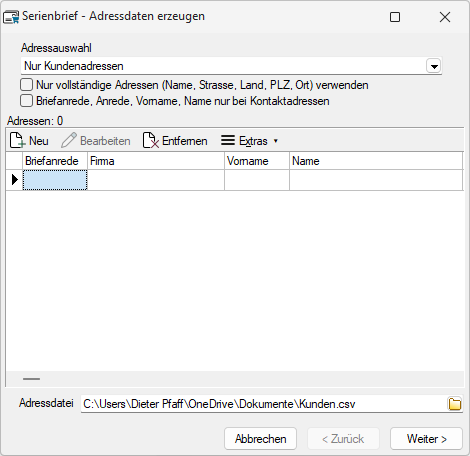
Task: Select the current row arrow indicator
Action: point(14,180)
